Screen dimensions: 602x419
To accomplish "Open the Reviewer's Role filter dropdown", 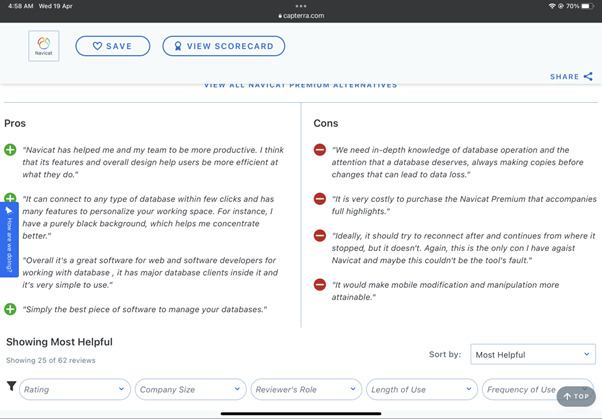I will pyautogui.click(x=305, y=389).
